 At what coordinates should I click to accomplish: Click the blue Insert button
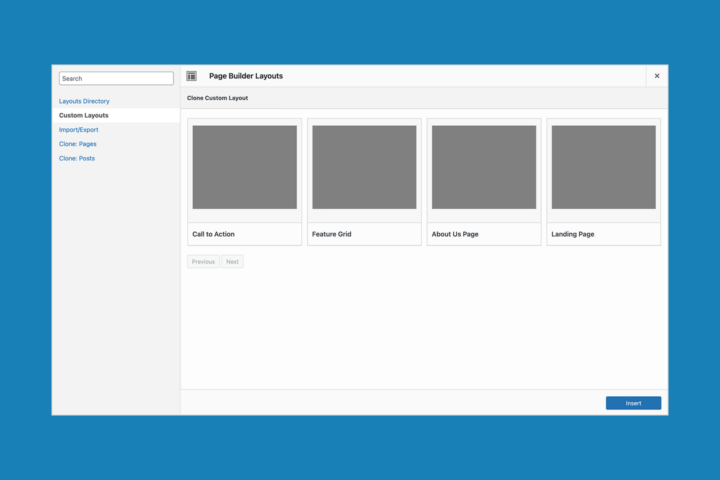coord(633,403)
